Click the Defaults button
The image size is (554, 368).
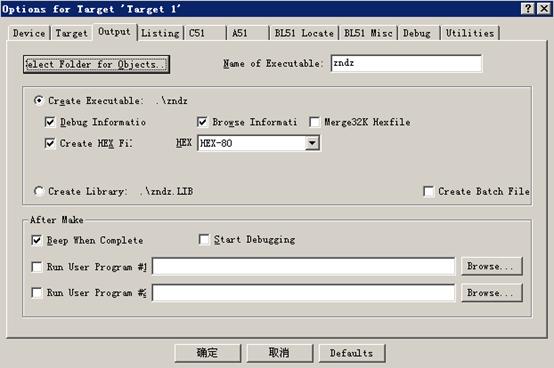point(352,353)
